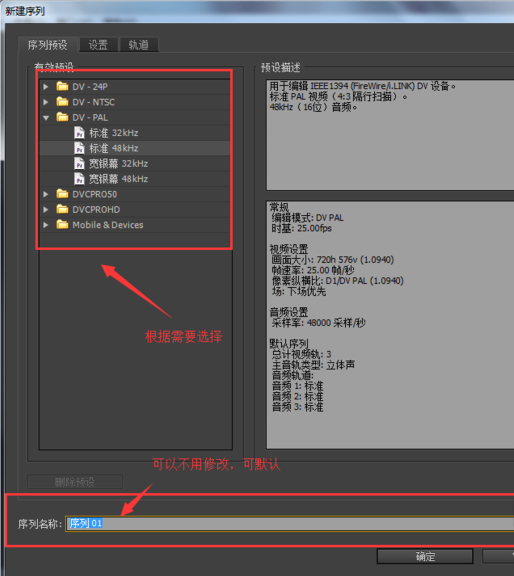Collapse the DV - PAL preset group
Image resolution: width=514 pixels, height=576 pixels.
[46, 118]
